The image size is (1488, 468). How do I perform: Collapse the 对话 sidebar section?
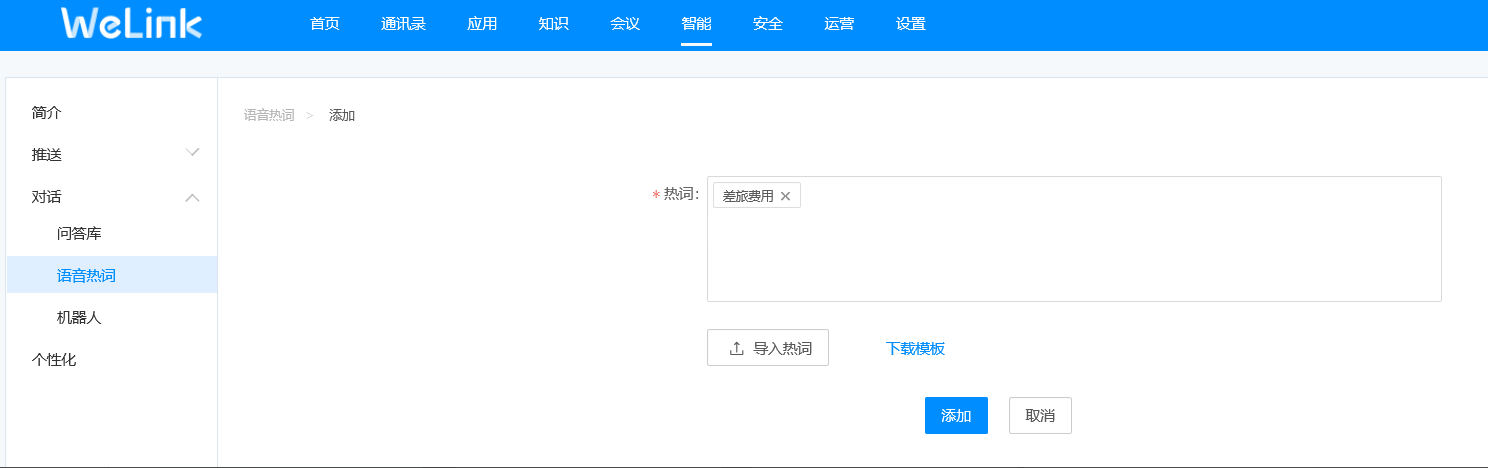(193, 197)
